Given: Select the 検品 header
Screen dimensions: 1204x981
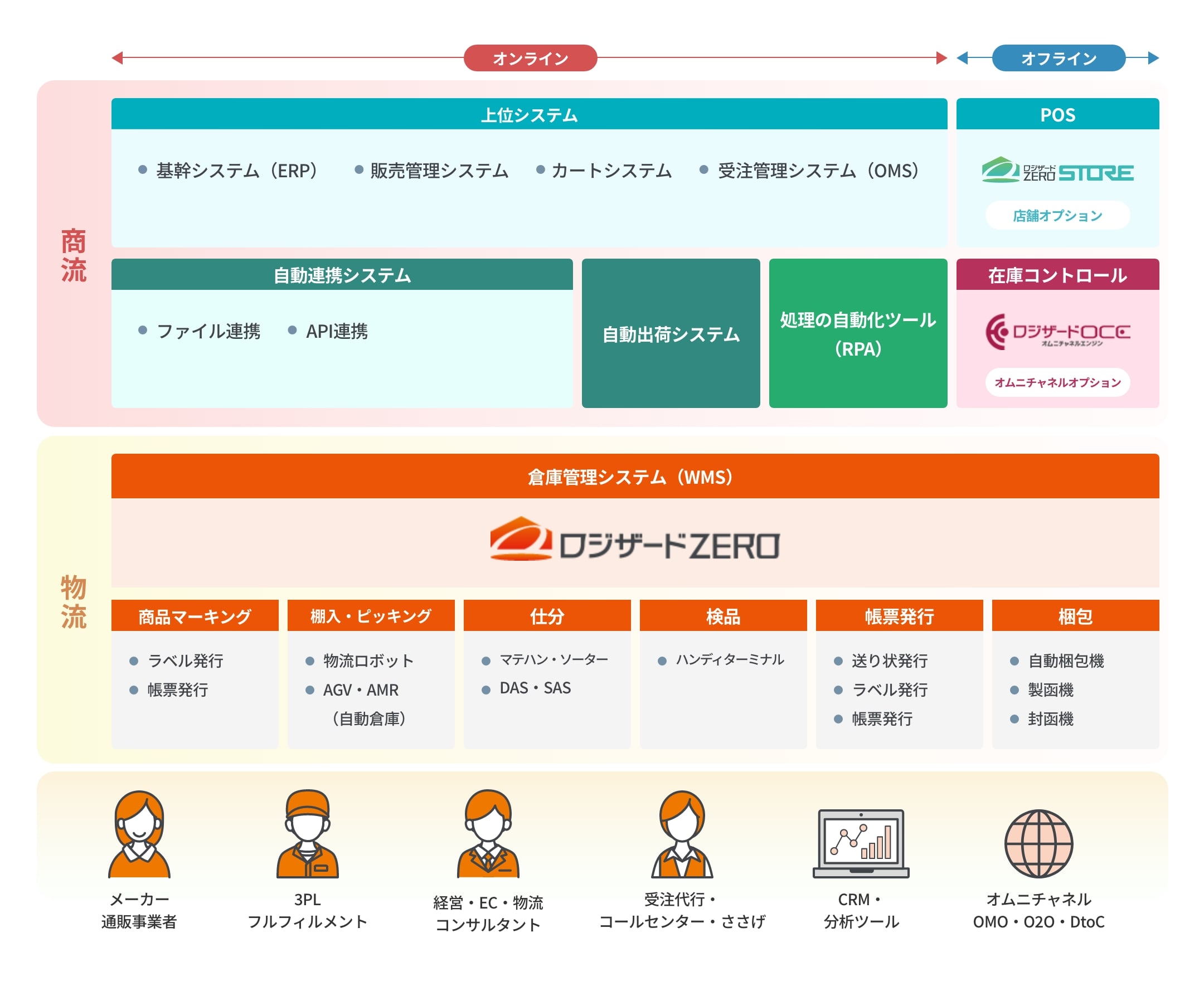Looking at the screenshot, I should pos(723,615).
